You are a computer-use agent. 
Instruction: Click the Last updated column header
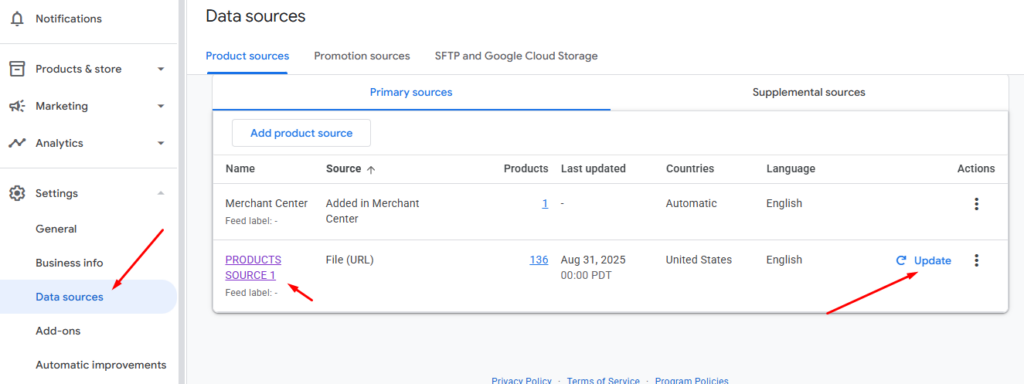pyautogui.click(x=593, y=168)
